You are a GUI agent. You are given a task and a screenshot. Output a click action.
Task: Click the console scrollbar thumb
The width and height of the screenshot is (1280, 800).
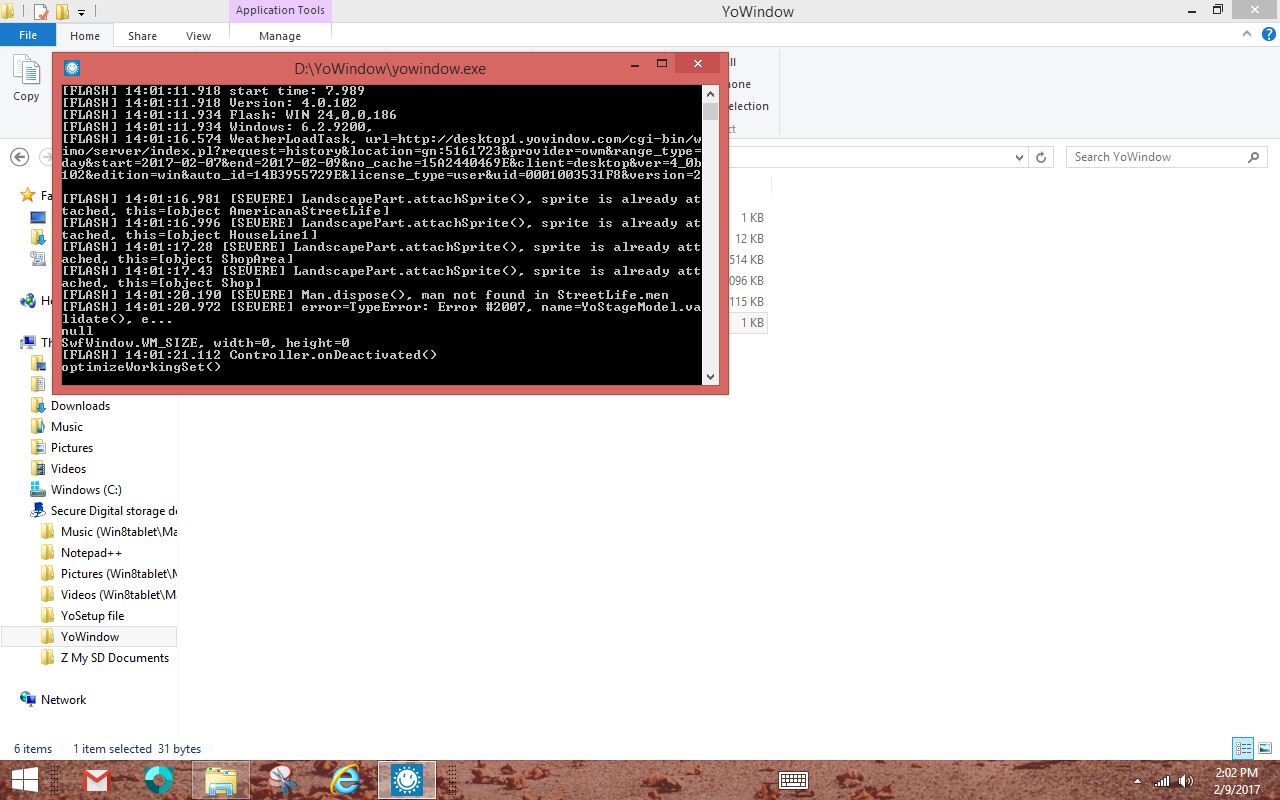pos(710,111)
